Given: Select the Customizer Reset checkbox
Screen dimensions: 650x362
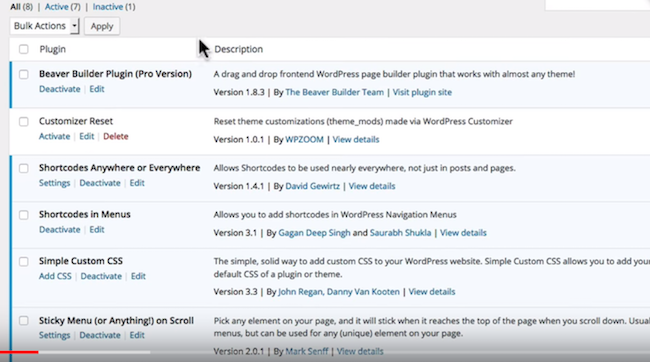Looking at the screenshot, I should coord(24,122).
